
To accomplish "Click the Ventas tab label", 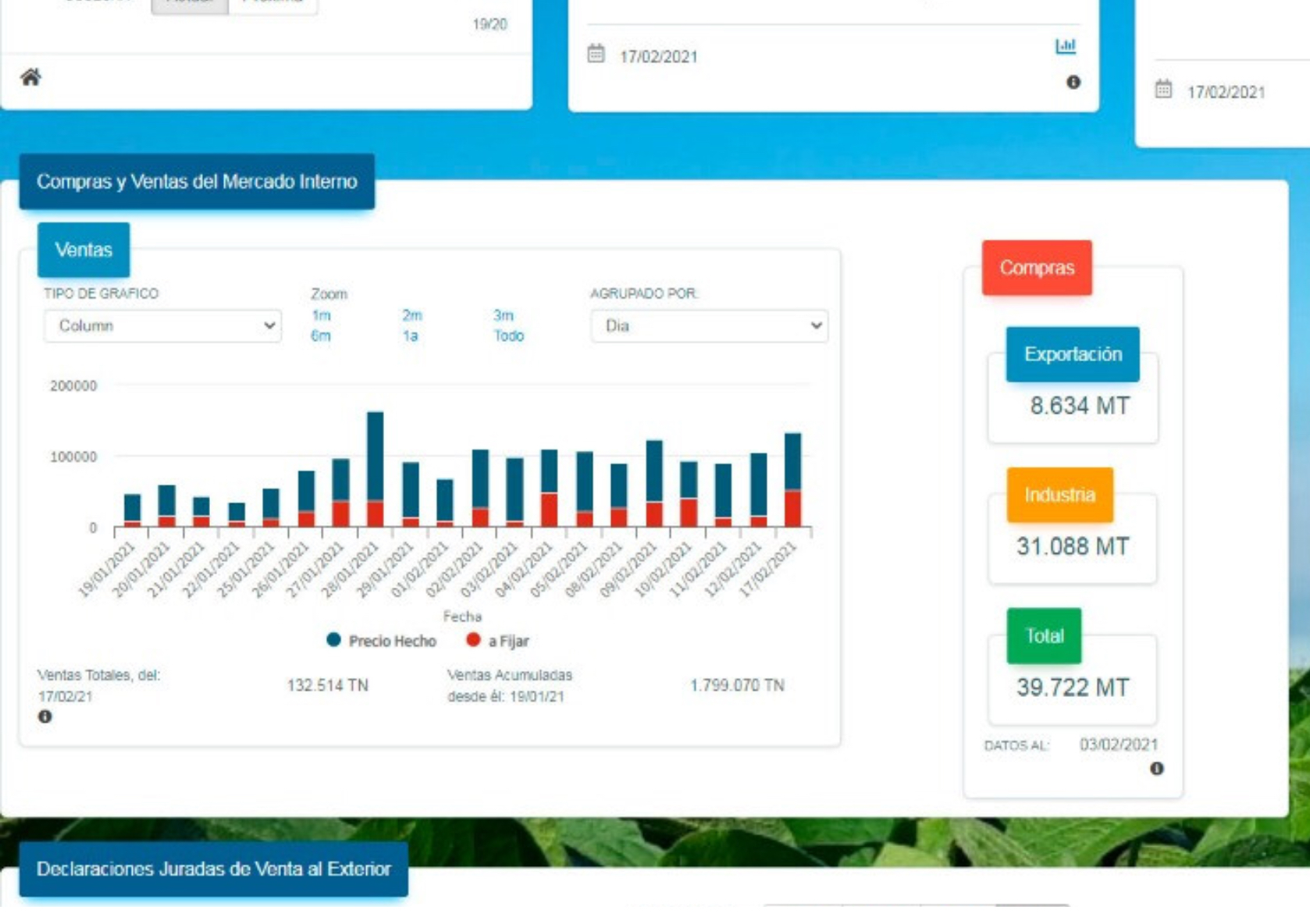I will [x=84, y=250].
